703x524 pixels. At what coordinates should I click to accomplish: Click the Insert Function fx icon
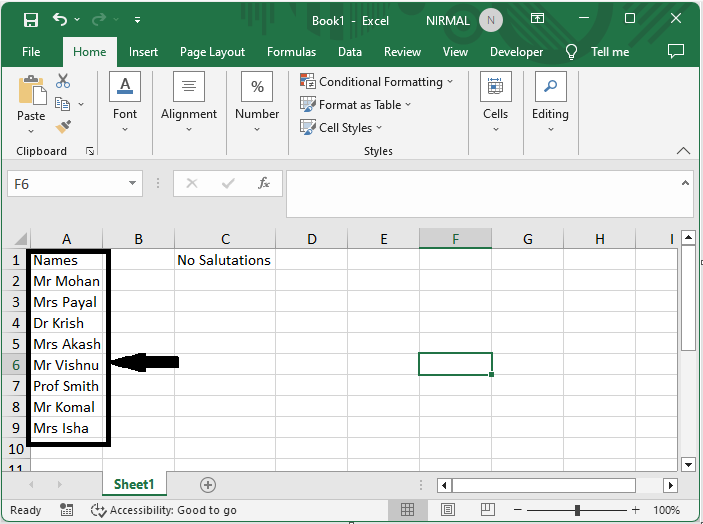pos(264,184)
